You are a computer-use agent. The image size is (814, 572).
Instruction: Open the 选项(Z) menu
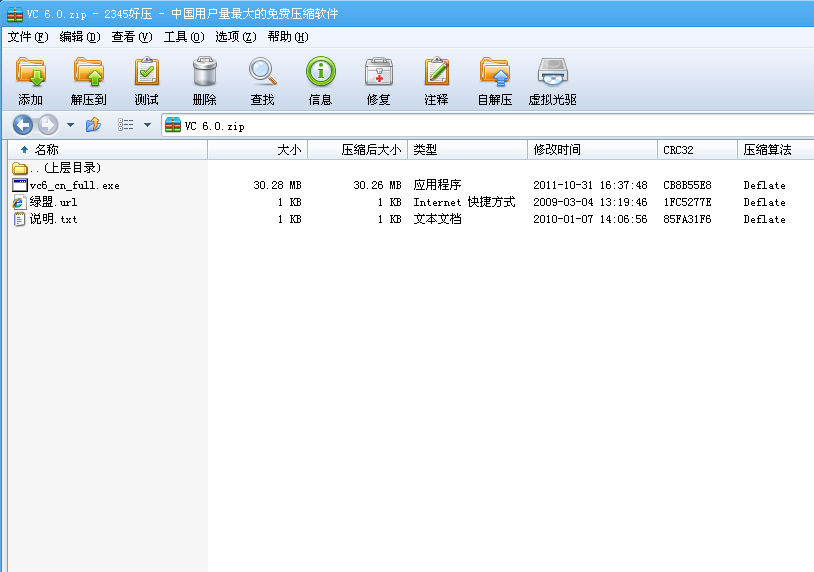tap(236, 37)
